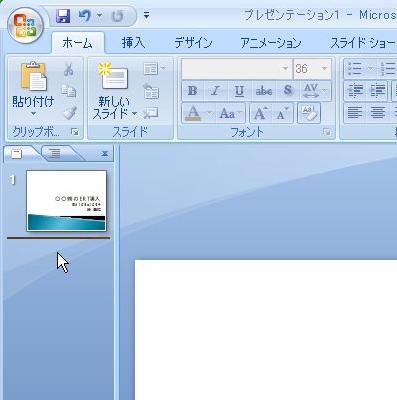The image size is (397, 400).
Task: Open the undo history dropdown arrow
Action: click(99, 15)
